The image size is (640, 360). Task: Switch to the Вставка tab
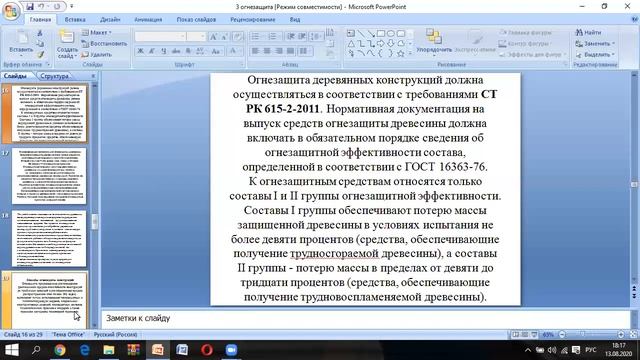pyautogui.click(x=75, y=20)
